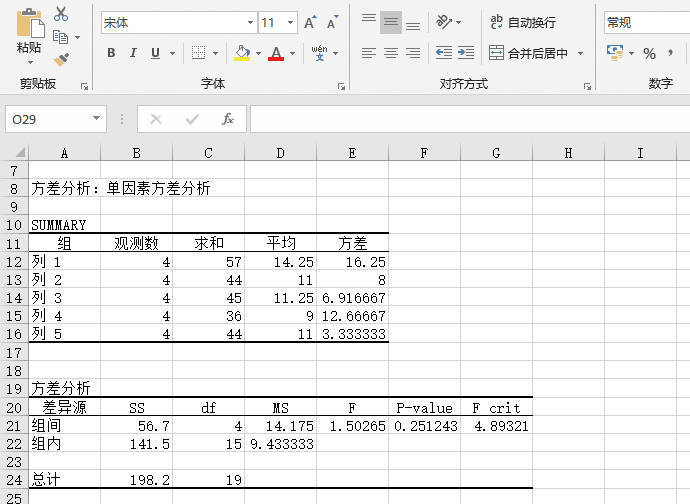Click the comma style icon
The image size is (690, 504).
[670, 54]
